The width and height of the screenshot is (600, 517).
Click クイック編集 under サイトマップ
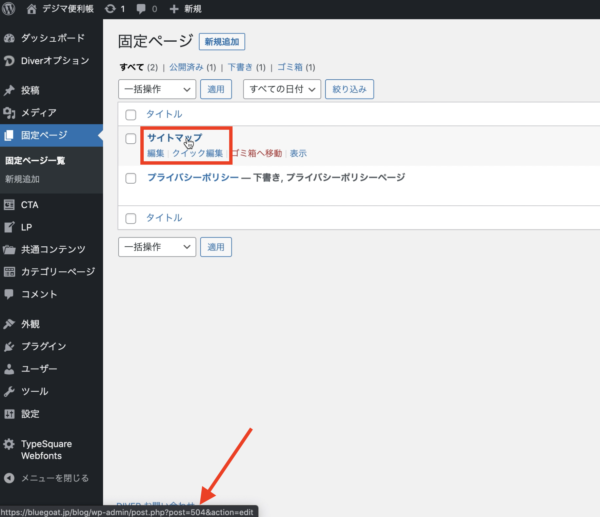tap(197, 154)
